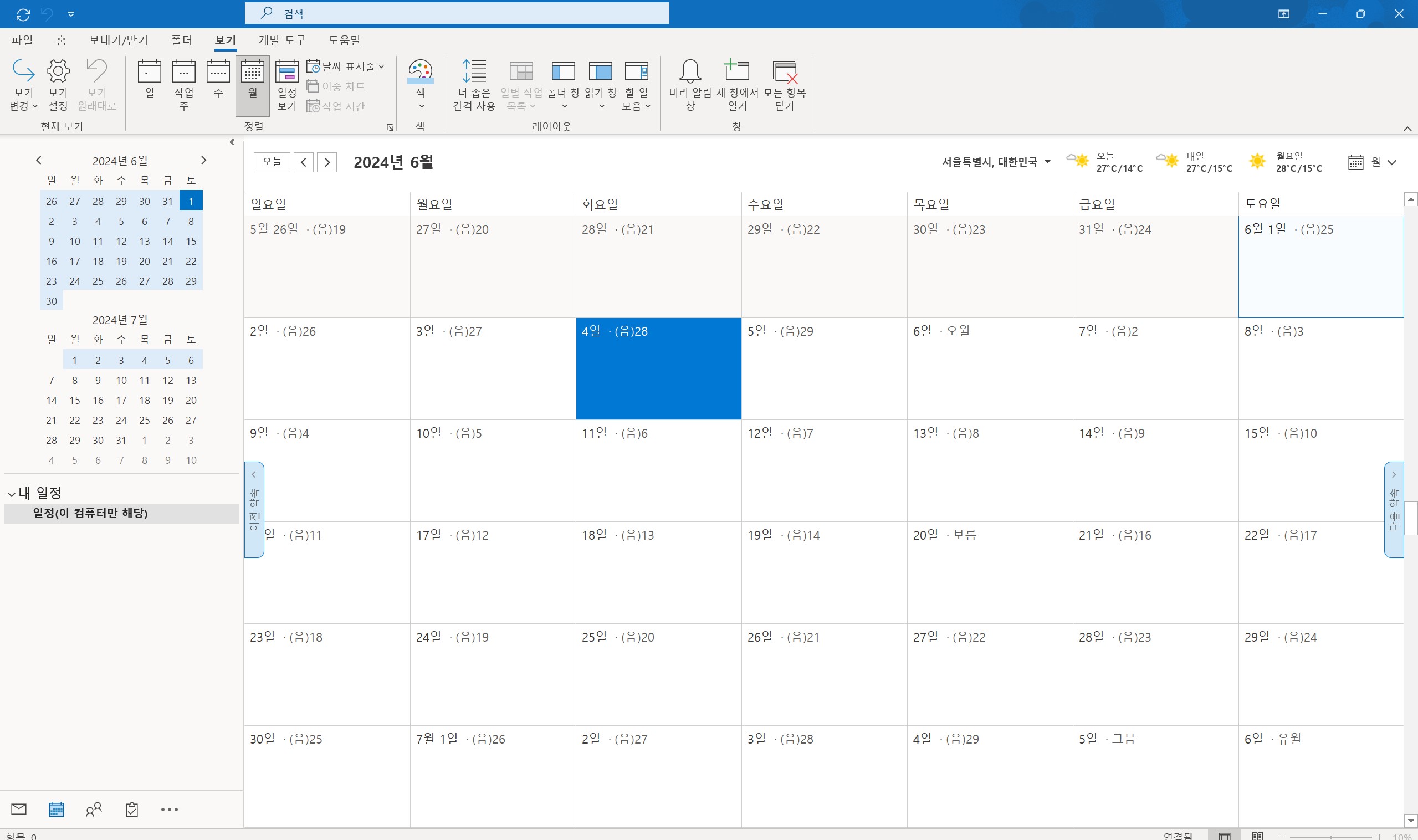Screen dimensions: 1418x840
Task: Open the 월 view switcher dropdown at right
Action: click(x=1372, y=162)
